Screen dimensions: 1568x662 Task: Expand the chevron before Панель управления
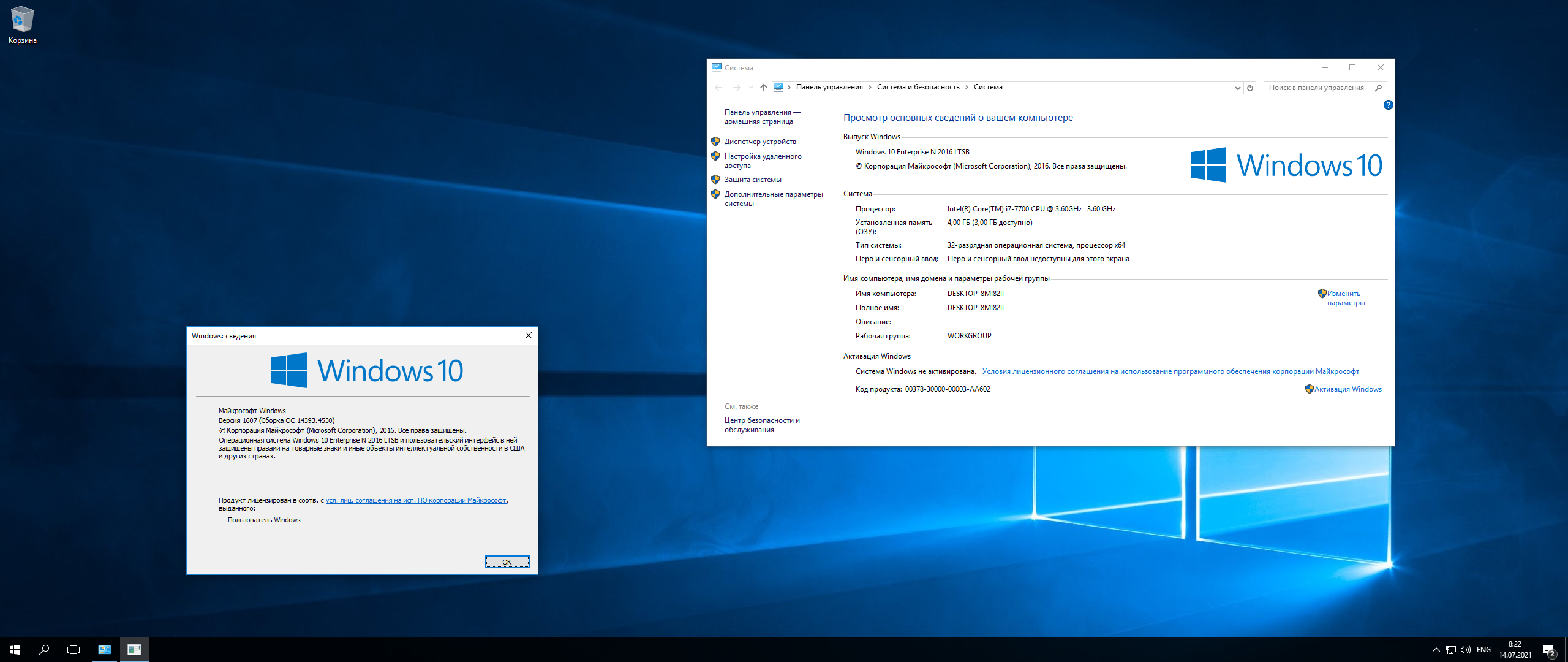pos(789,87)
